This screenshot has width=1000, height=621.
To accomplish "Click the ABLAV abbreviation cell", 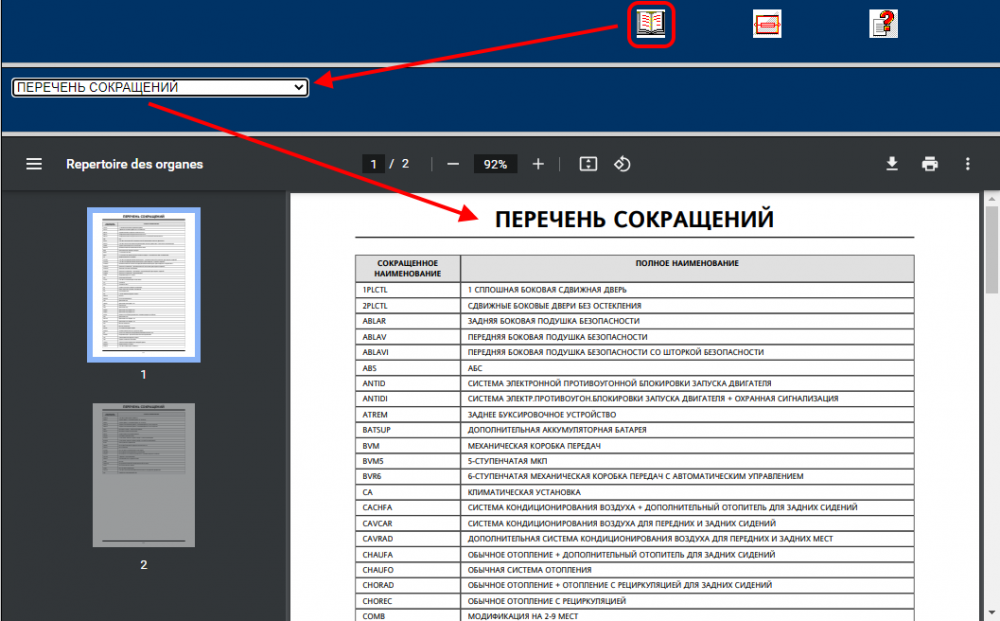I will point(408,337).
